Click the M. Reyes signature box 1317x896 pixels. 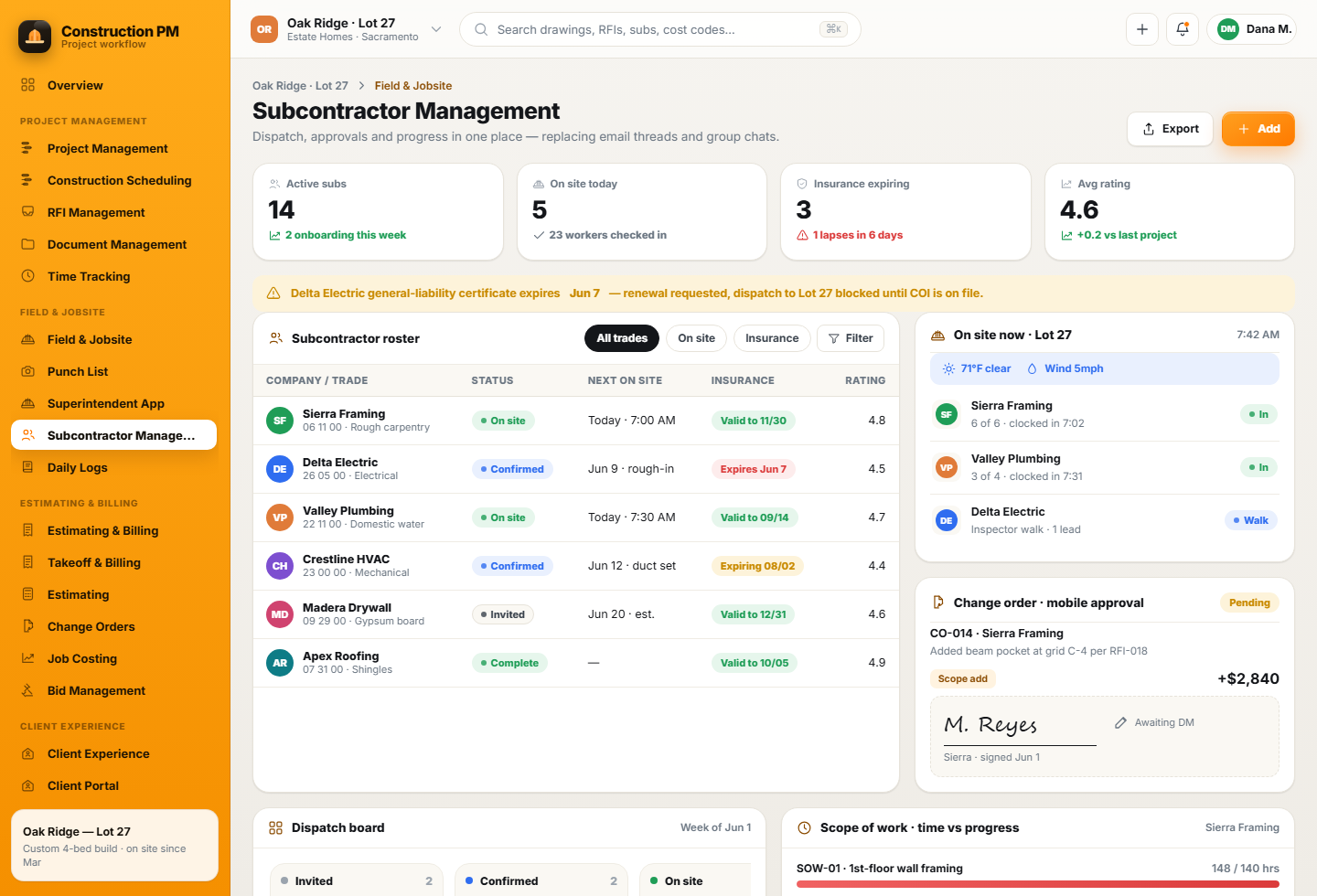1105,737
